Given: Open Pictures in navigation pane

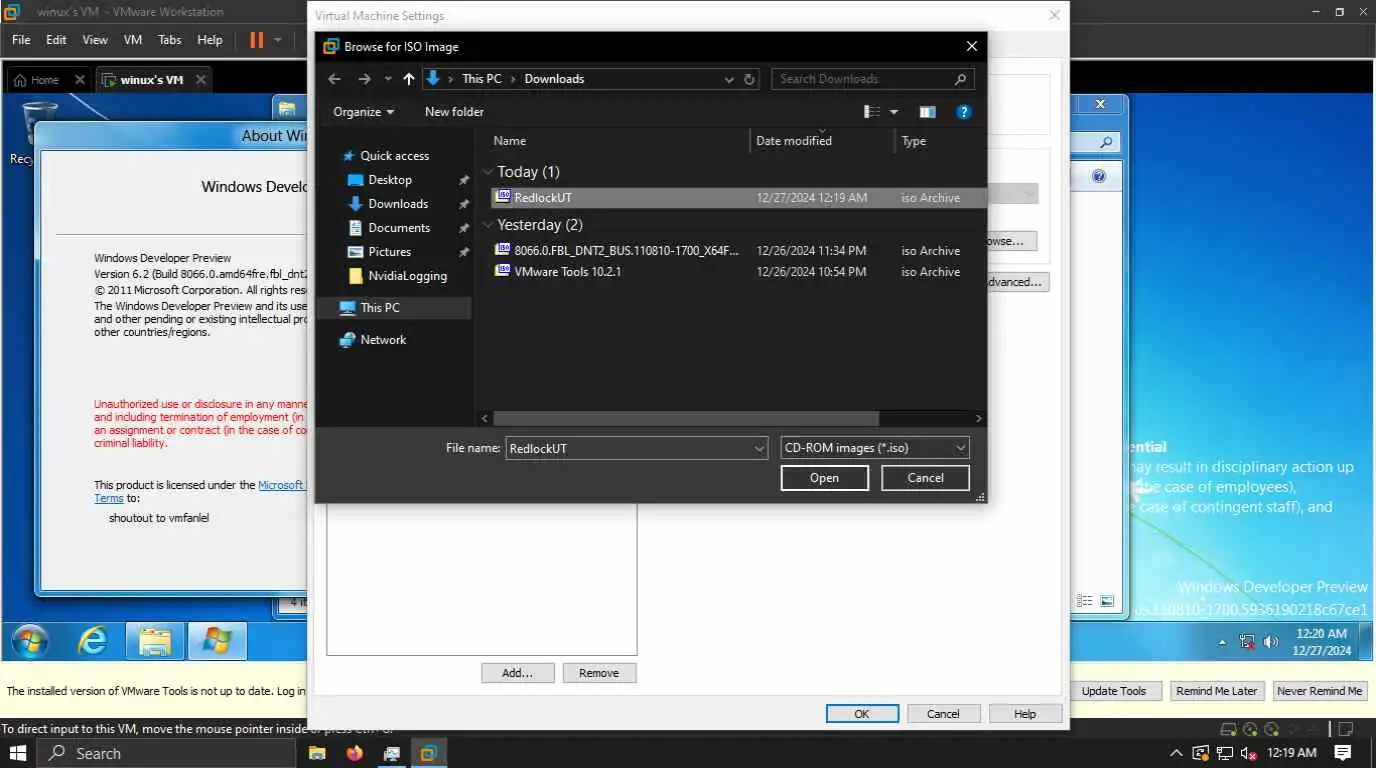Looking at the screenshot, I should point(389,252).
